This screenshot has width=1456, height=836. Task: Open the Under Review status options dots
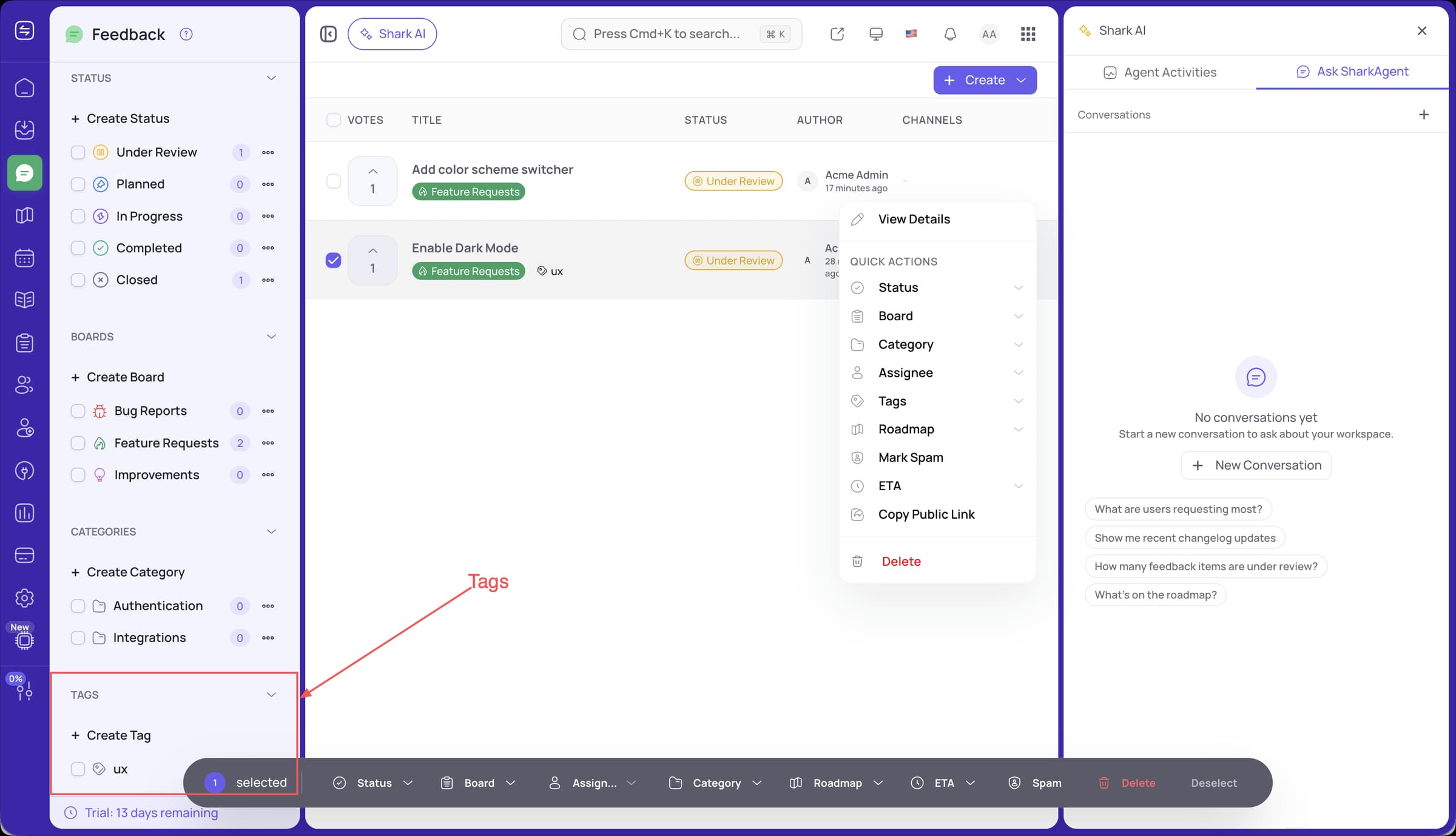click(268, 152)
